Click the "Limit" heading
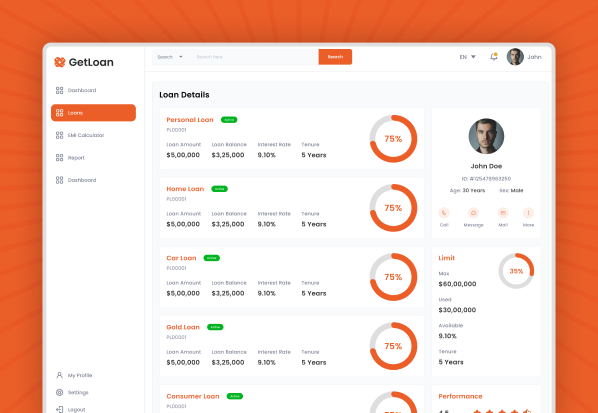Image resolution: width=598 pixels, height=413 pixels. pos(447,258)
